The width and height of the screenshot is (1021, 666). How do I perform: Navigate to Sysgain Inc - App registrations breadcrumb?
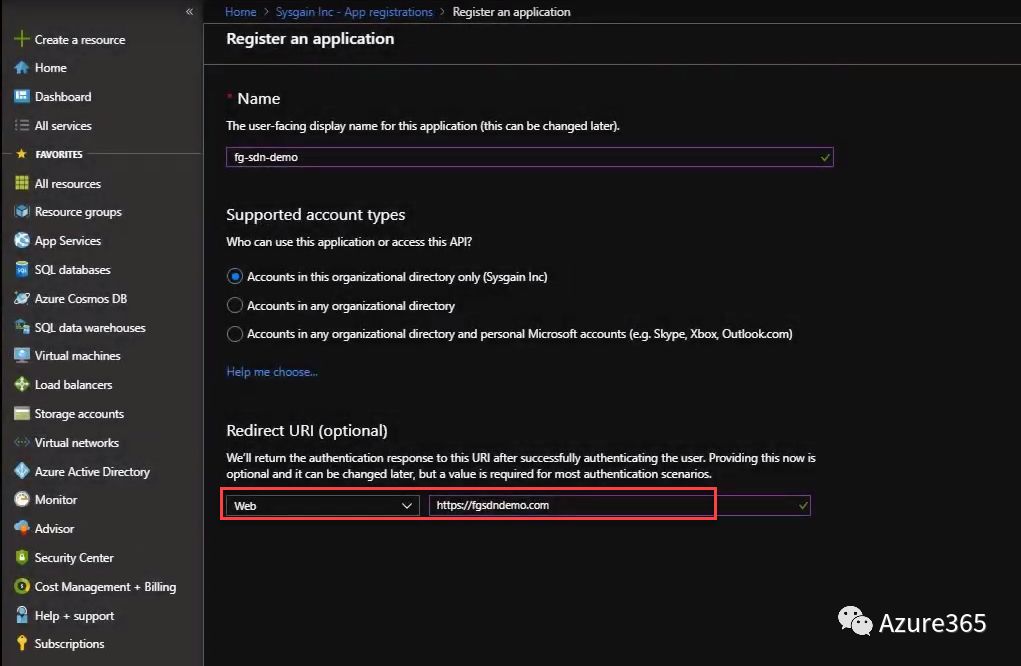pyautogui.click(x=354, y=12)
